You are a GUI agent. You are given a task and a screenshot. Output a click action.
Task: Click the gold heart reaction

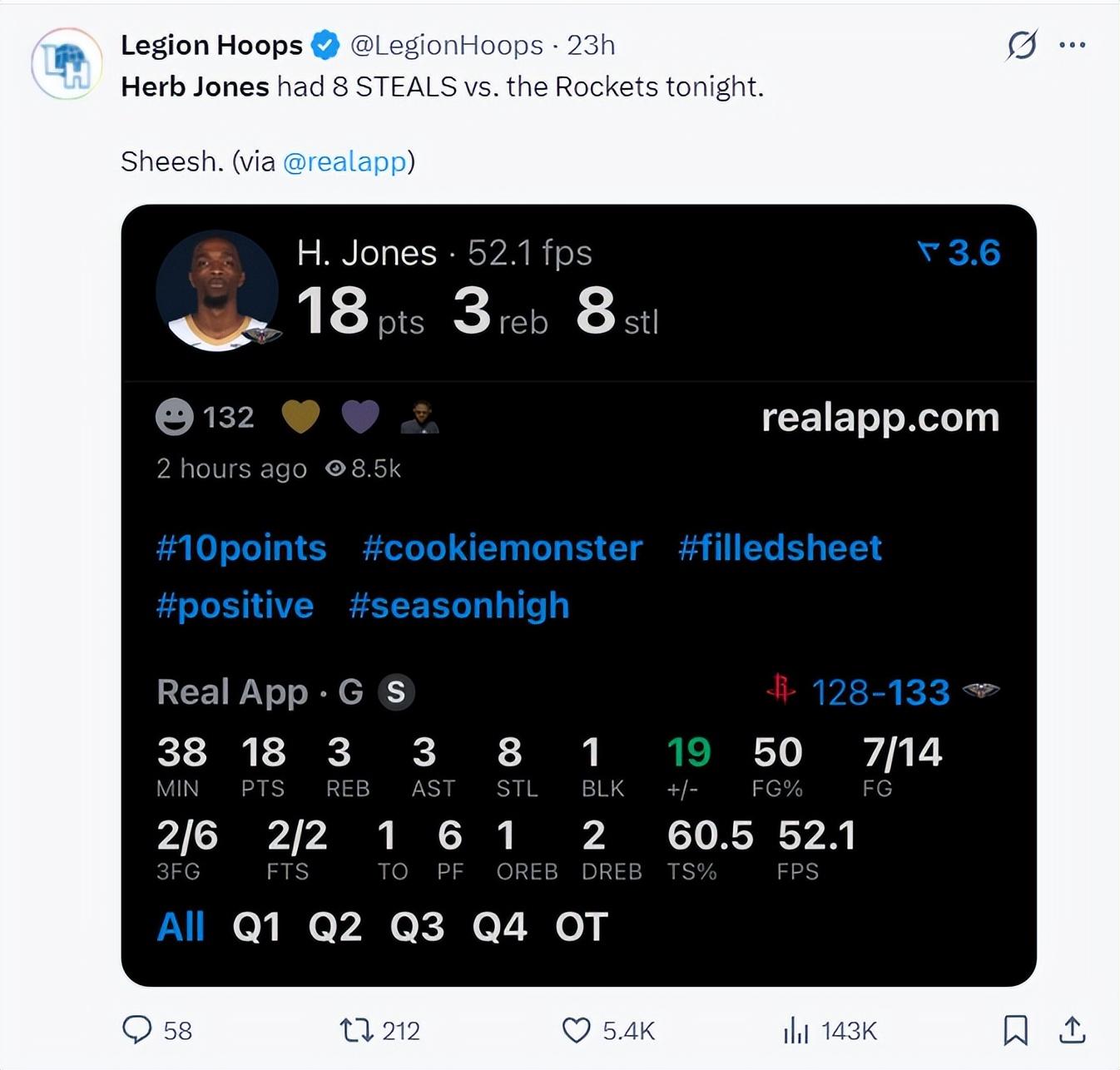[300, 416]
